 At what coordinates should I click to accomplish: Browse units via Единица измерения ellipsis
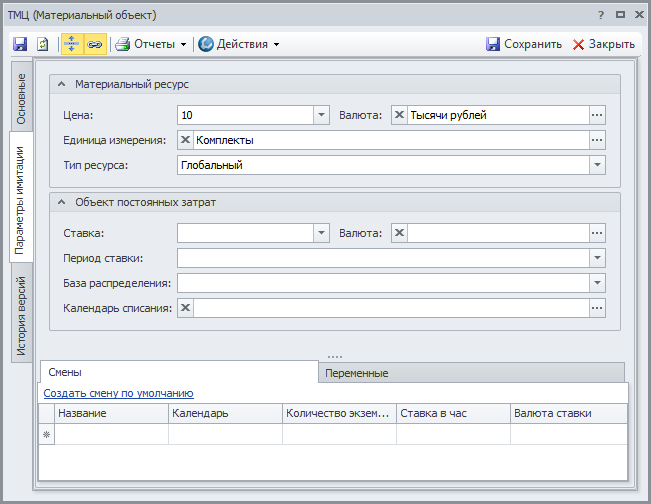597,141
